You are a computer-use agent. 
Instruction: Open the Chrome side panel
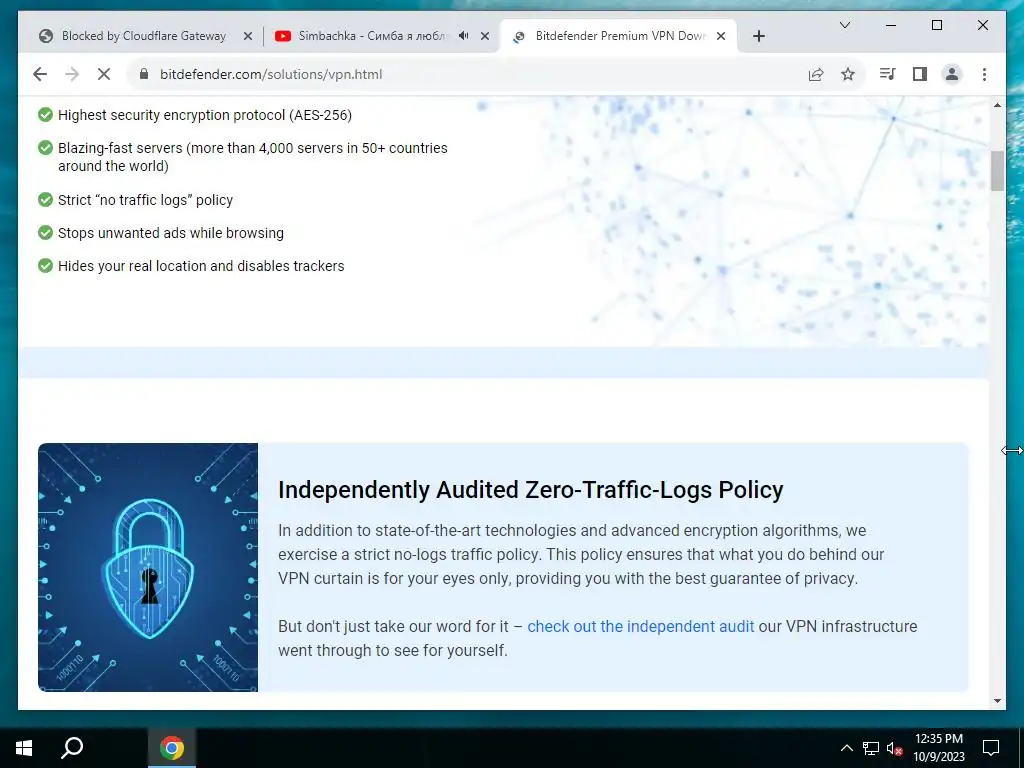pyautogui.click(x=920, y=74)
